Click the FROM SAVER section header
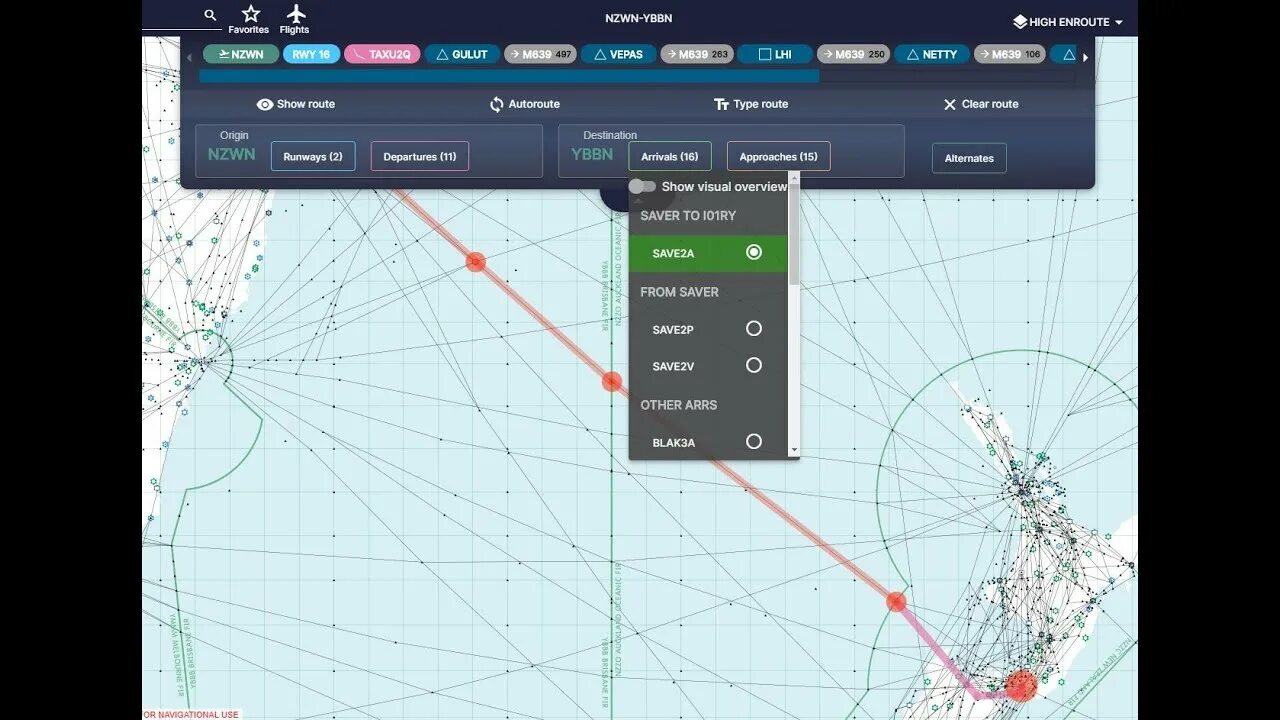This screenshot has width=1280, height=720. [680, 292]
